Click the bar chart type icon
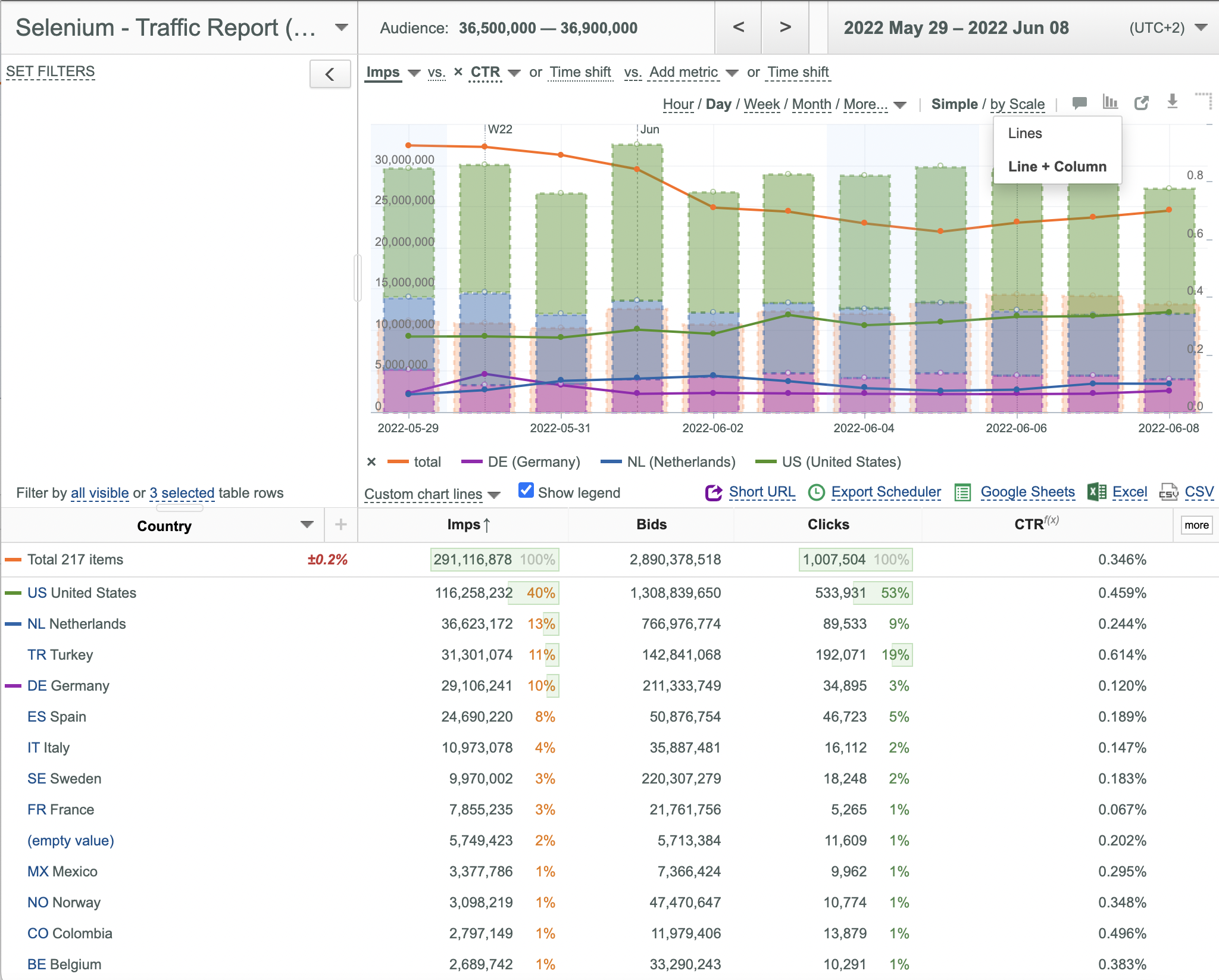1219x980 pixels. [1110, 102]
